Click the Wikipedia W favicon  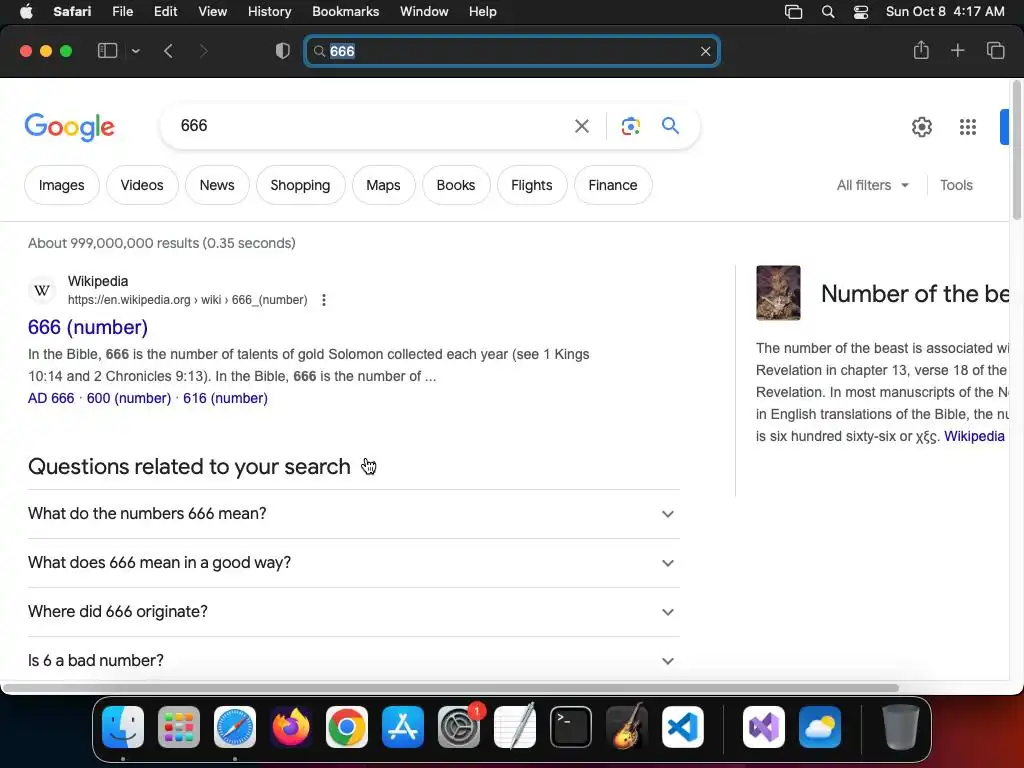[x=42, y=291]
